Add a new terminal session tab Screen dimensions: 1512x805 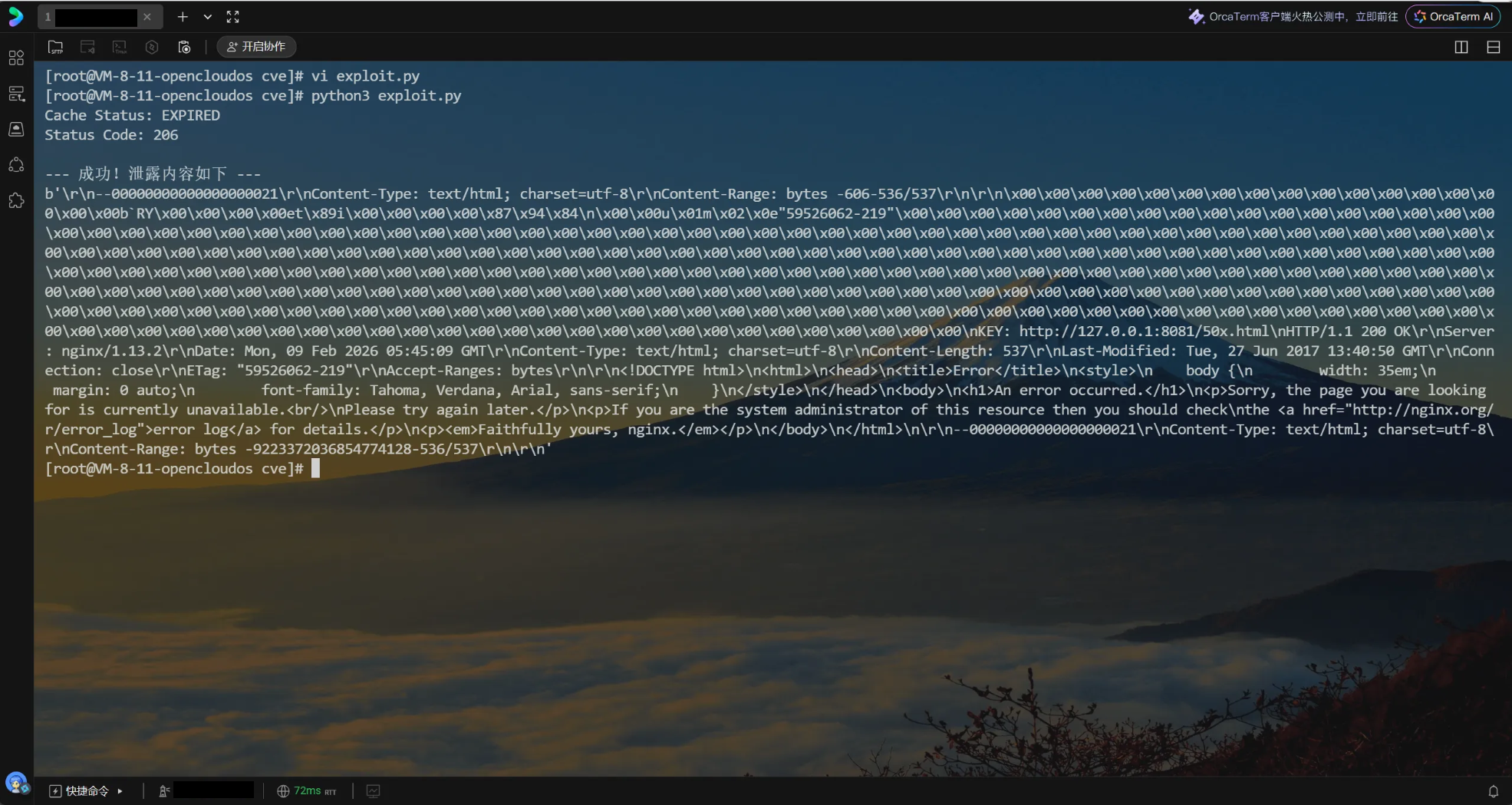point(183,17)
